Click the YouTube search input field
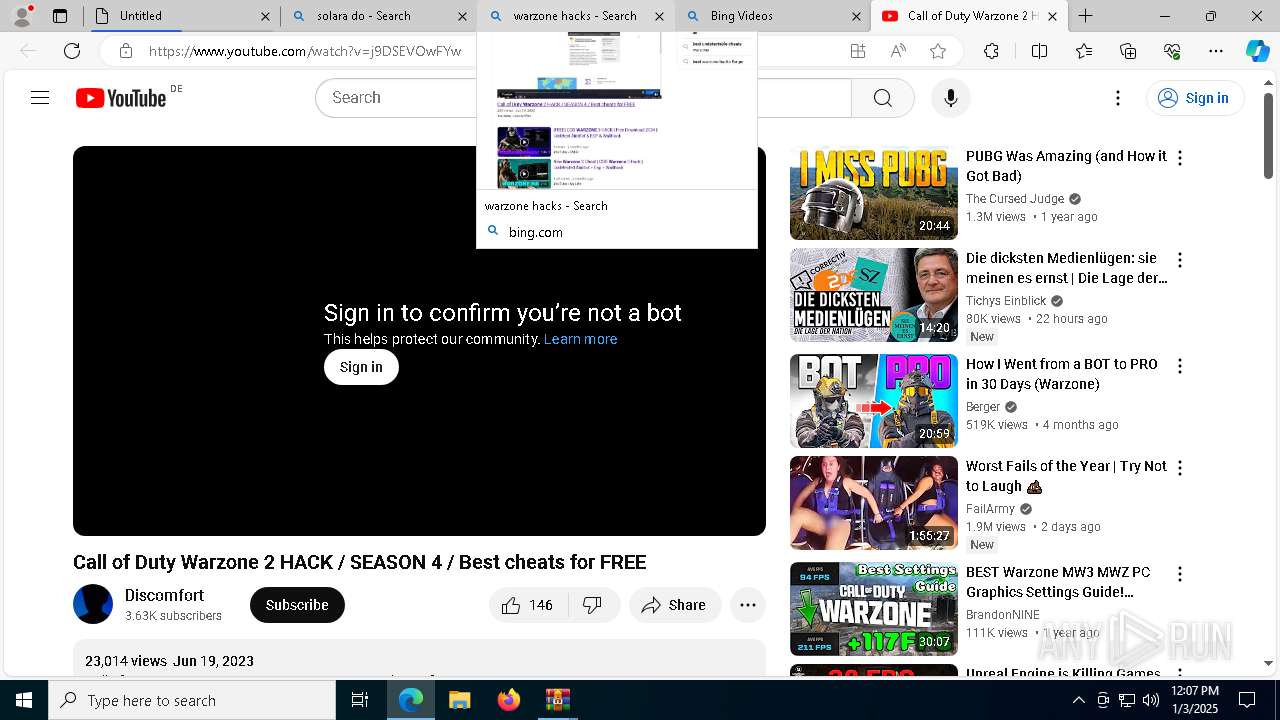This screenshot has height=720, width=1280. (583, 98)
